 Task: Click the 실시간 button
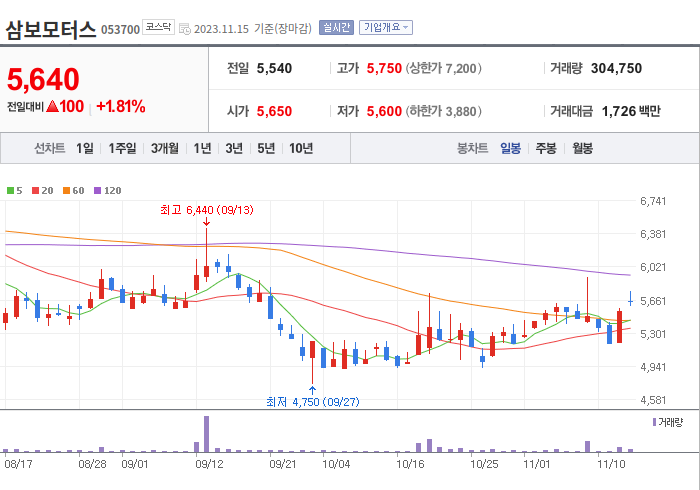click(x=336, y=28)
